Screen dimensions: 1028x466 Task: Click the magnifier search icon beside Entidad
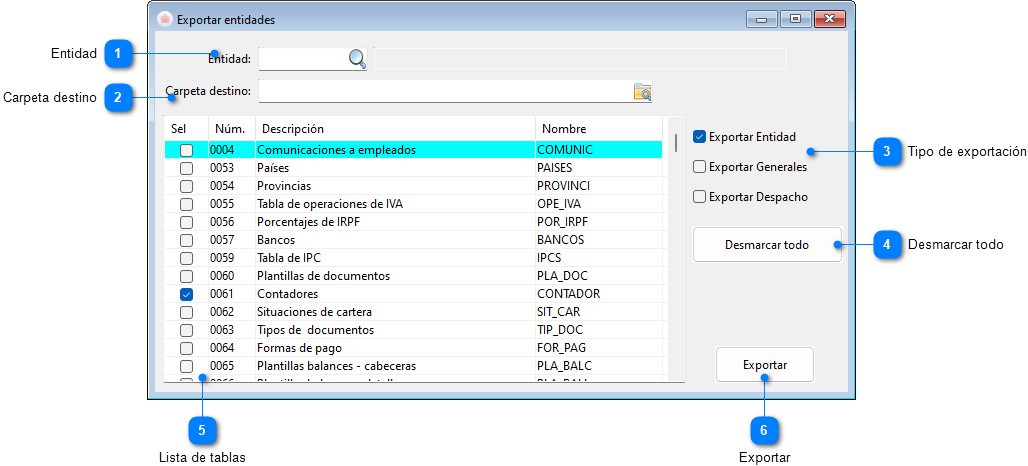tap(357, 59)
